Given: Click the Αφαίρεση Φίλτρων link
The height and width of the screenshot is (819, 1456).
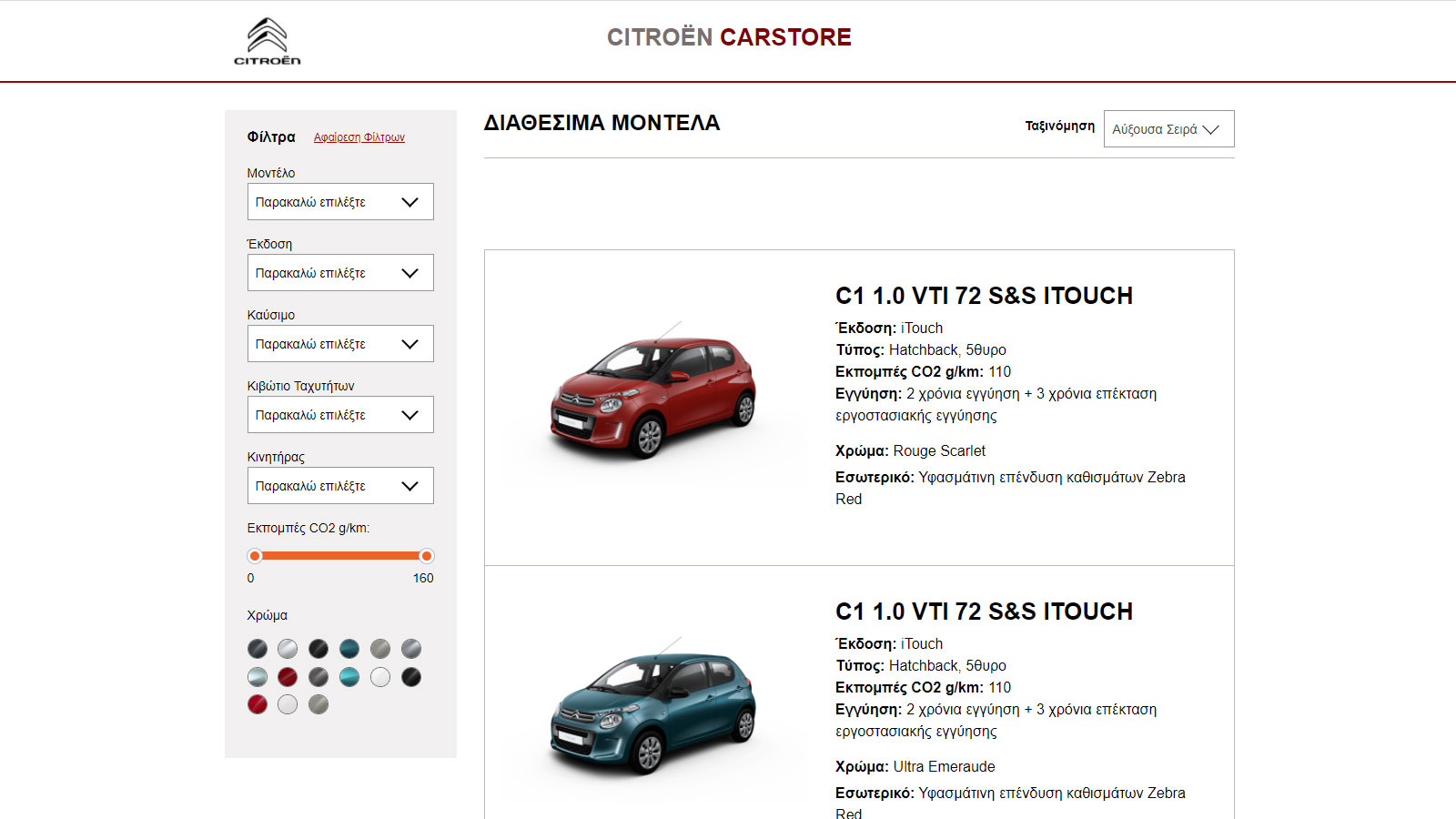Looking at the screenshot, I should pyautogui.click(x=359, y=137).
